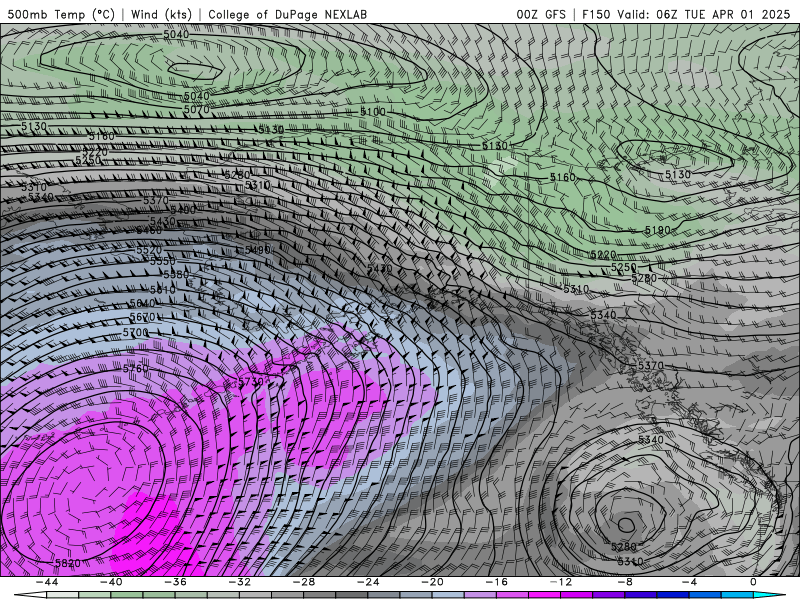
Task: Click the 5460 contour label
Action: (149, 231)
